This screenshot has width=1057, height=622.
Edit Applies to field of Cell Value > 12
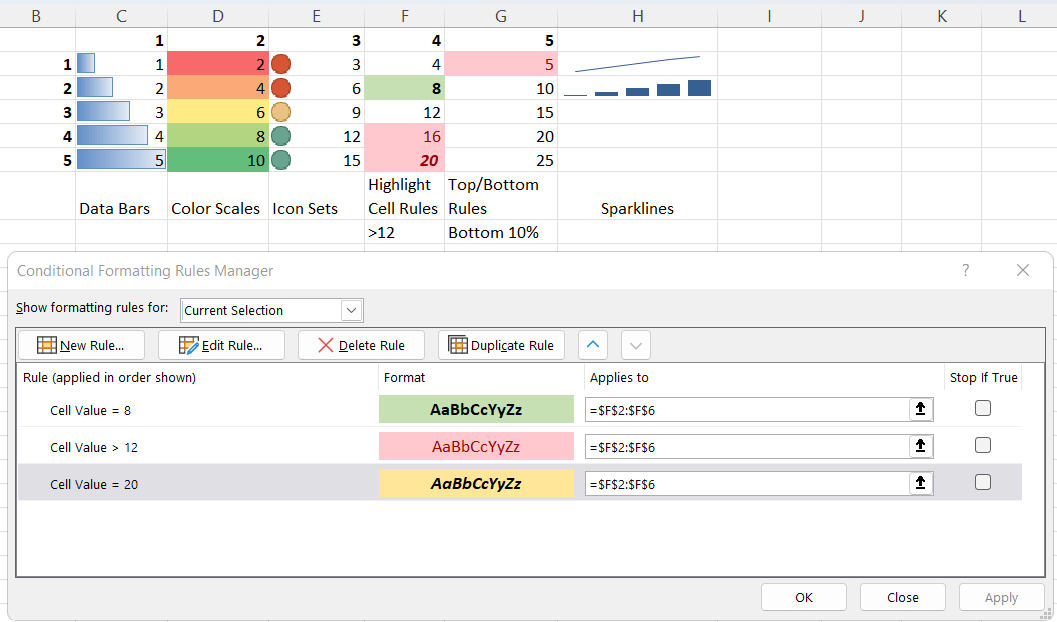pos(747,447)
